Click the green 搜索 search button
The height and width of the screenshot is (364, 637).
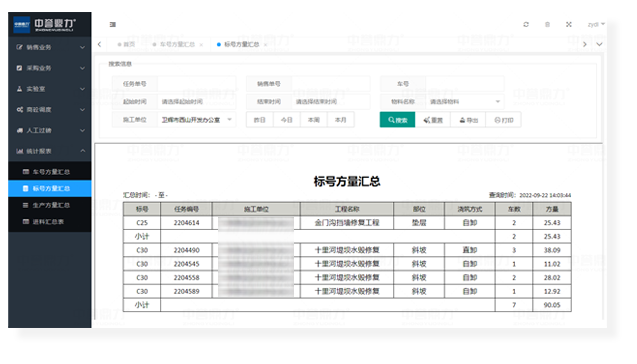pyautogui.click(x=397, y=120)
